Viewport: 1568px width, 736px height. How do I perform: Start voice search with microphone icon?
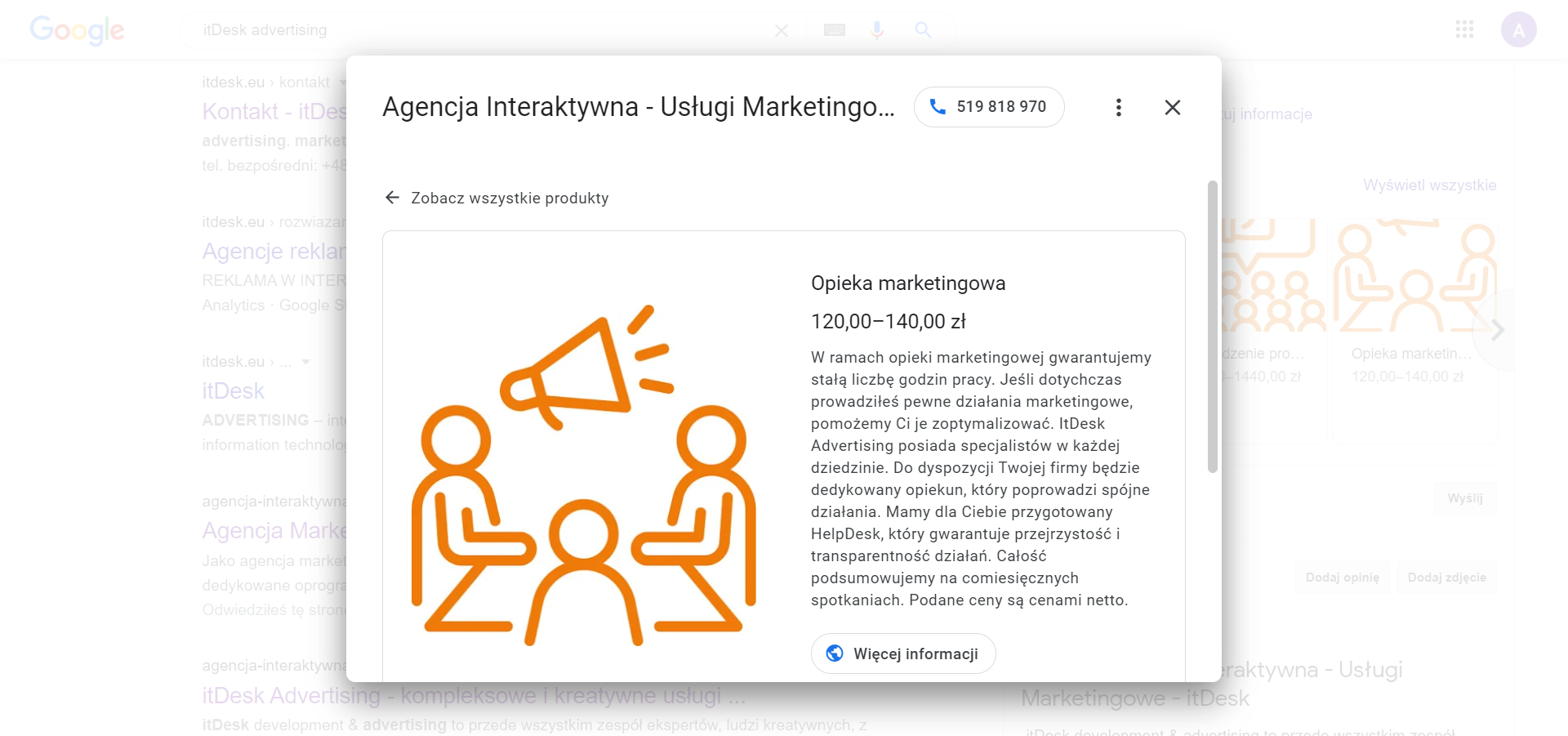pyautogui.click(x=877, y=30)
